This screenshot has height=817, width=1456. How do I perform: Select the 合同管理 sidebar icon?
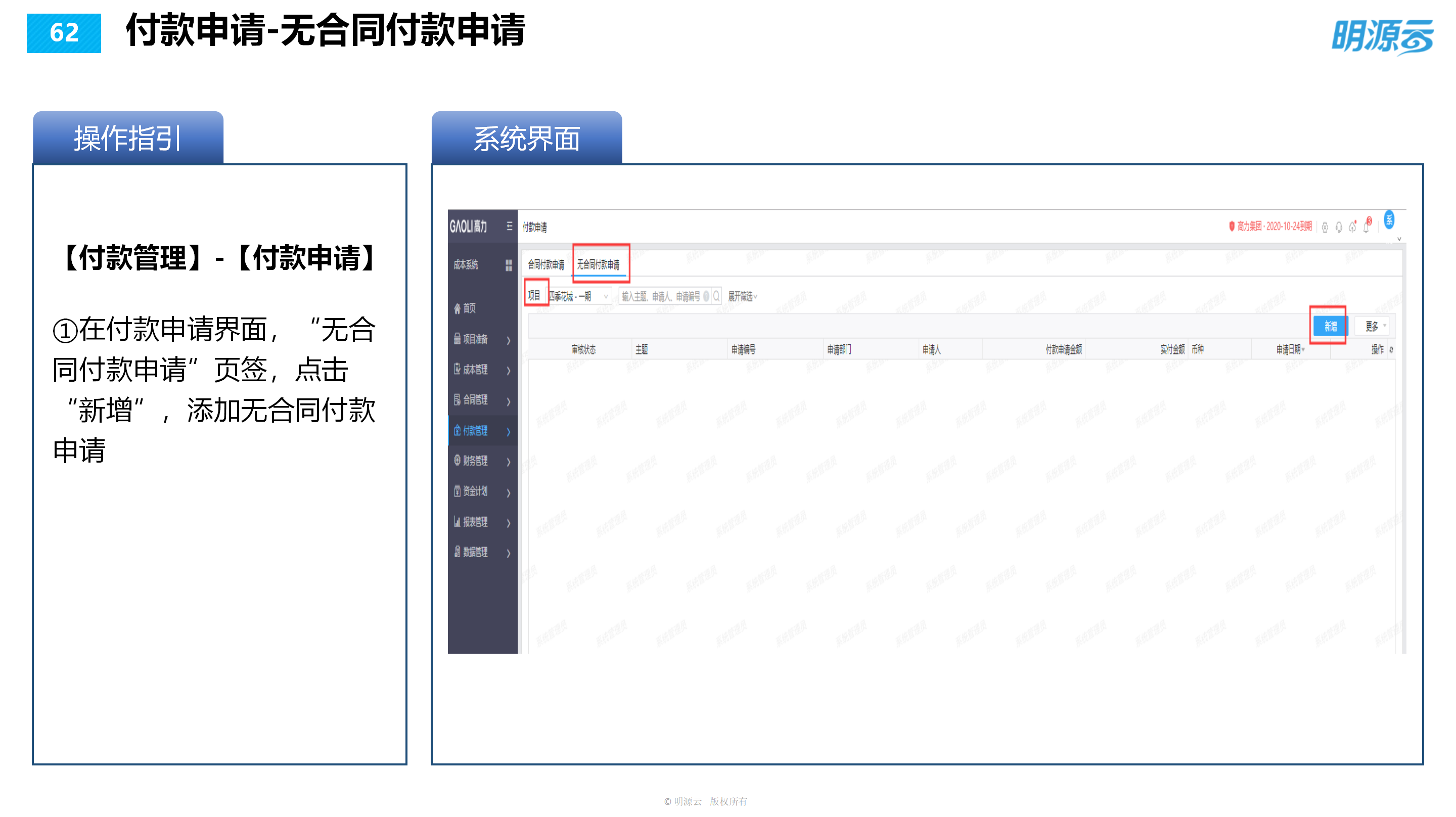pyautogui.click(x=458, y=400)
